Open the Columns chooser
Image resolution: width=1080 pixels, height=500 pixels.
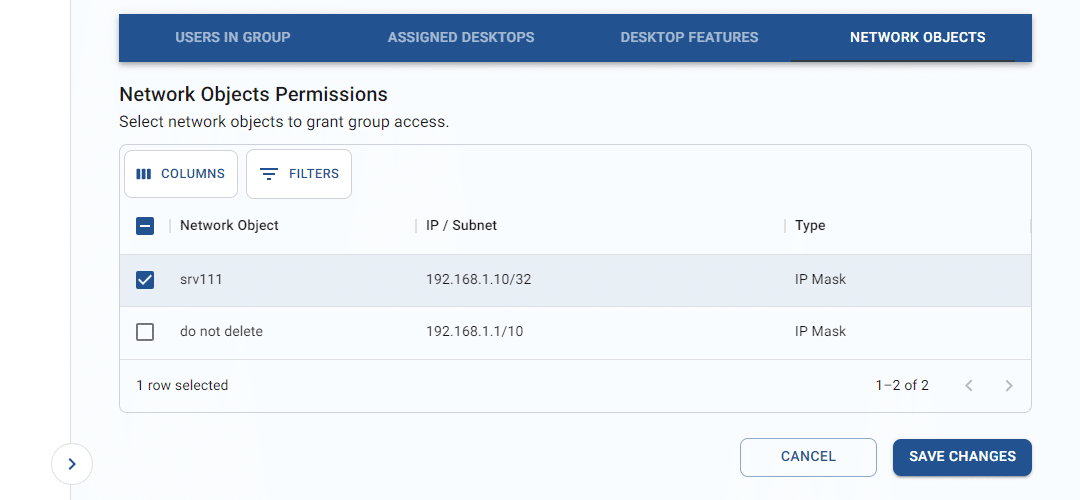(181, 174)
